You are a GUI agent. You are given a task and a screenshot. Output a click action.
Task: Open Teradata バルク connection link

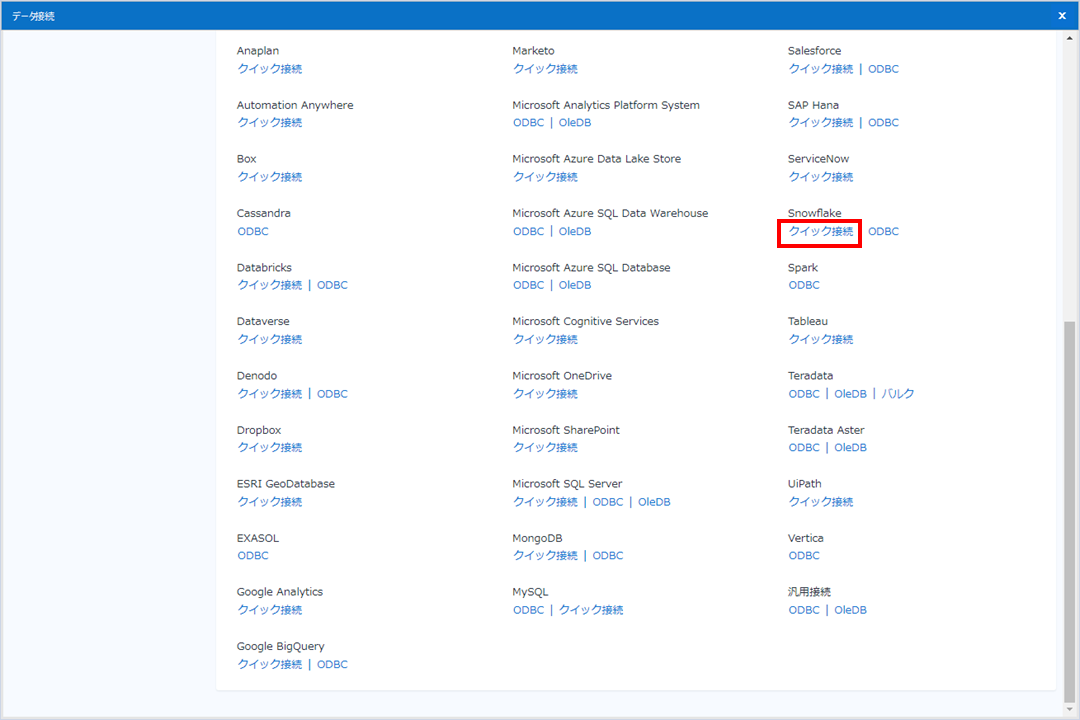tap(897, 394)
